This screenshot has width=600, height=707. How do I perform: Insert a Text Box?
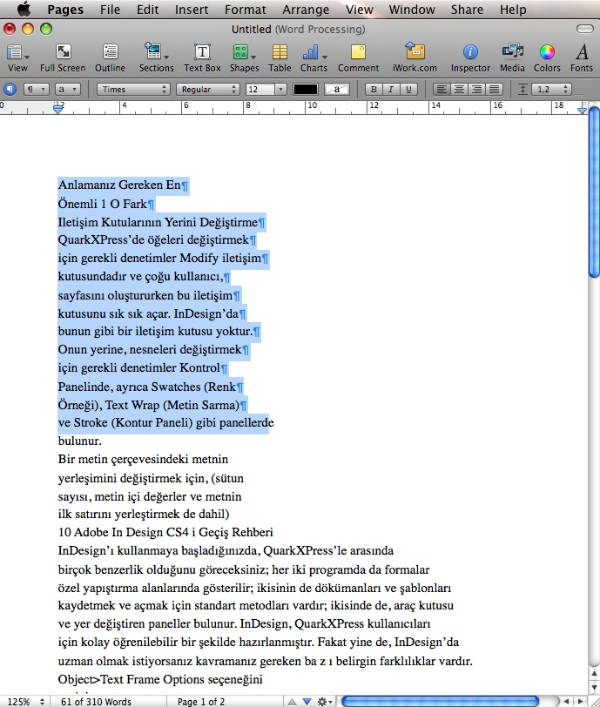point(202,58)
